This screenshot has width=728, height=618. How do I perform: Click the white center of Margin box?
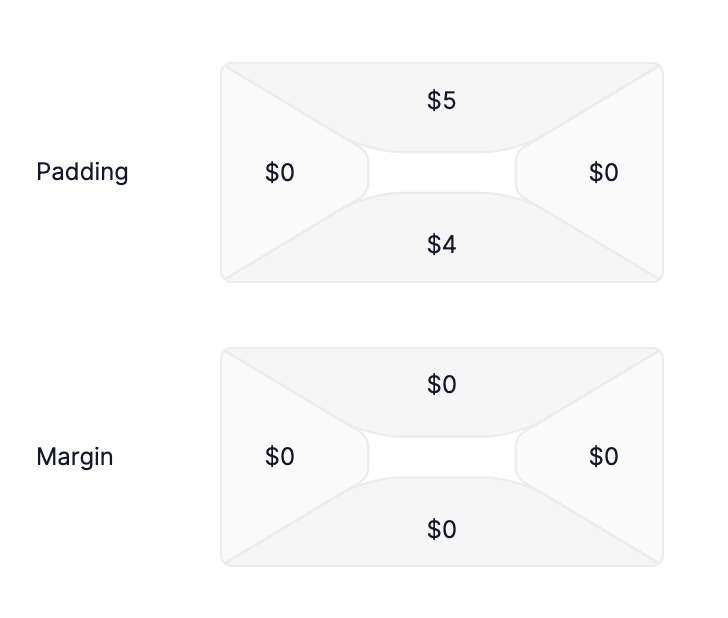click(x=442, y=457)
